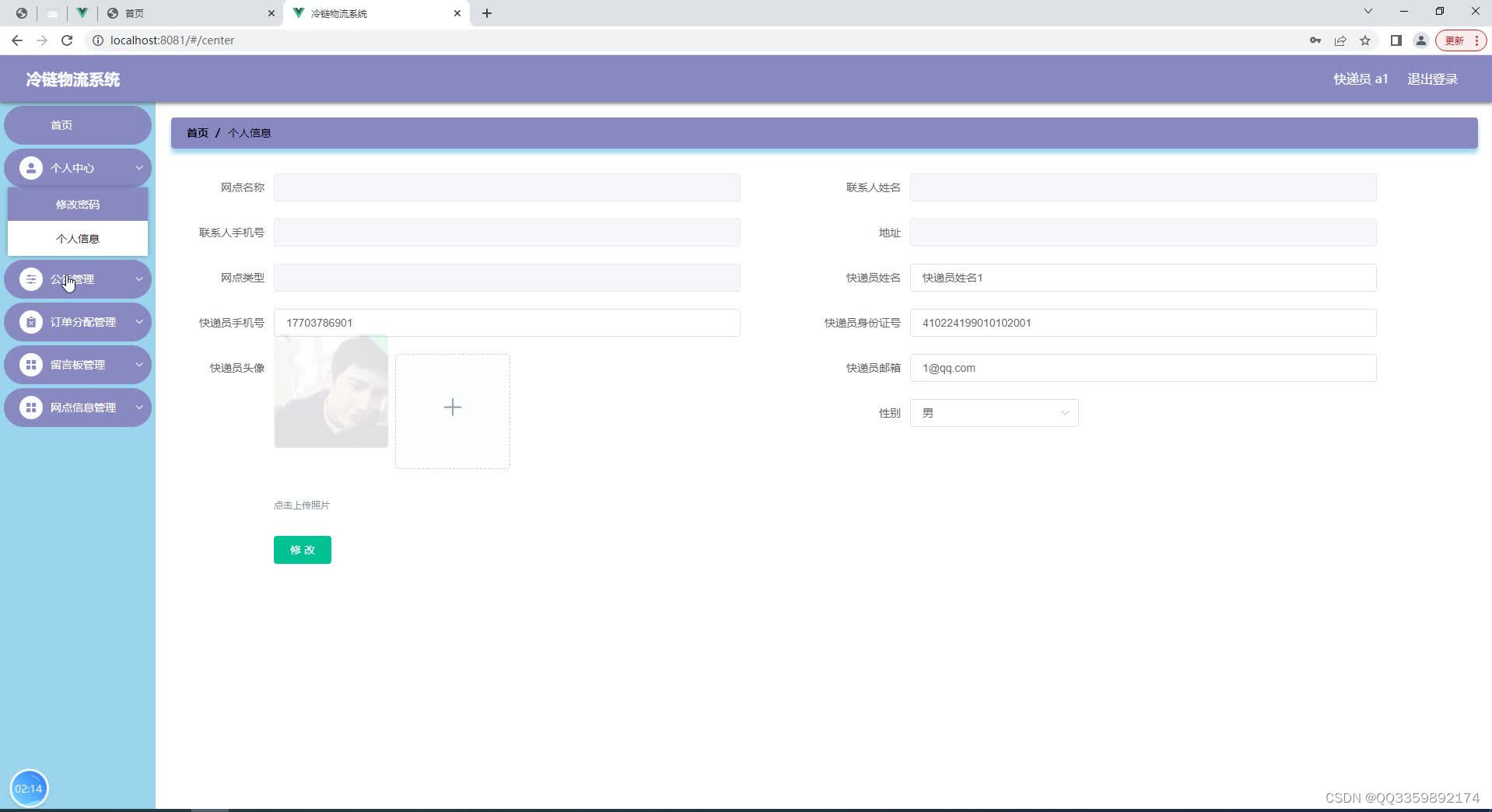Screen dimensions: 1492x812
Task: Click 个人信息 in the breadcrumb
Action: pyautogui.click(x=250, y=133)
